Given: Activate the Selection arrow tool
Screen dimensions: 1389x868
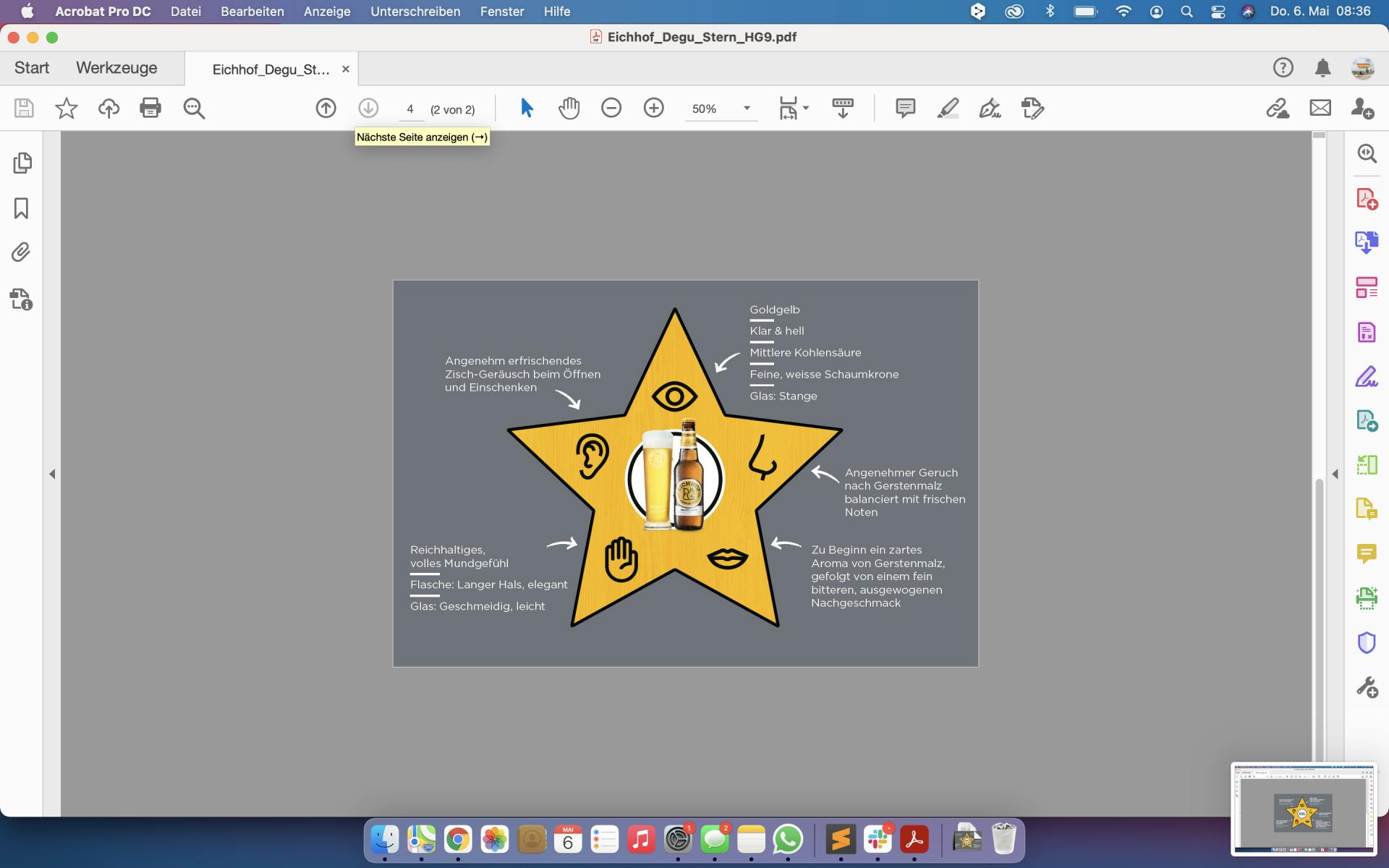Looking at the screenshot, I should point(527,109).
